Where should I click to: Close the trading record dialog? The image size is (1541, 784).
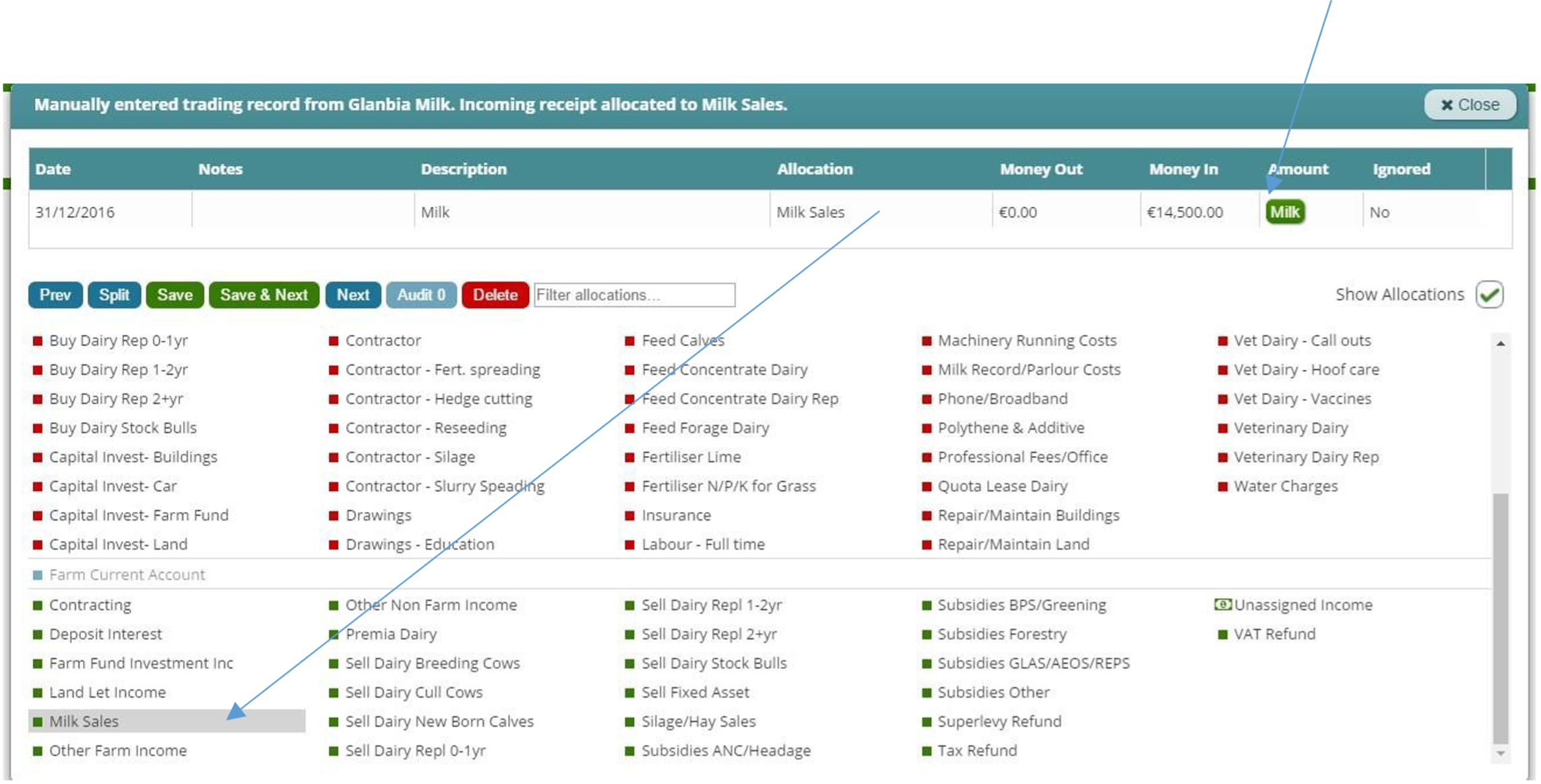pos(1470,105)
